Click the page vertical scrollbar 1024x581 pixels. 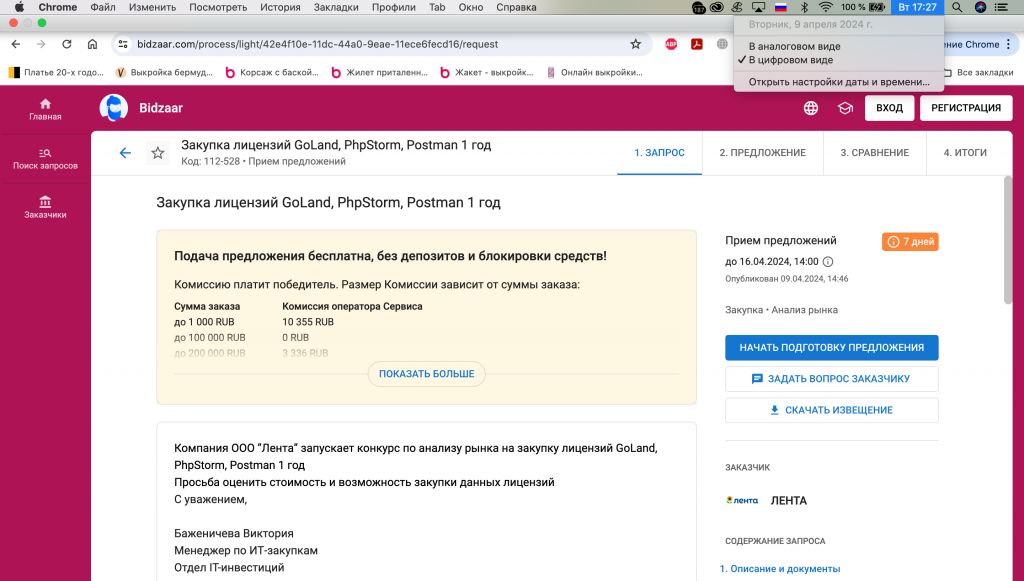point(1008,239)
